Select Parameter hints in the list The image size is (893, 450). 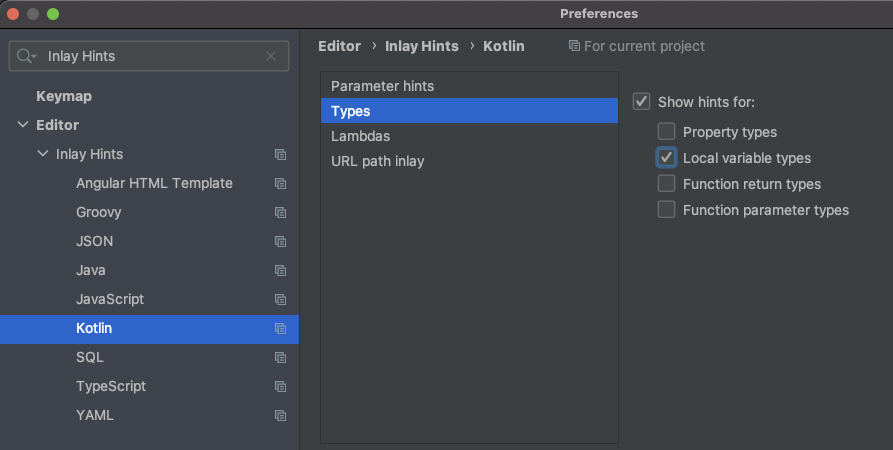coord(382,87)
